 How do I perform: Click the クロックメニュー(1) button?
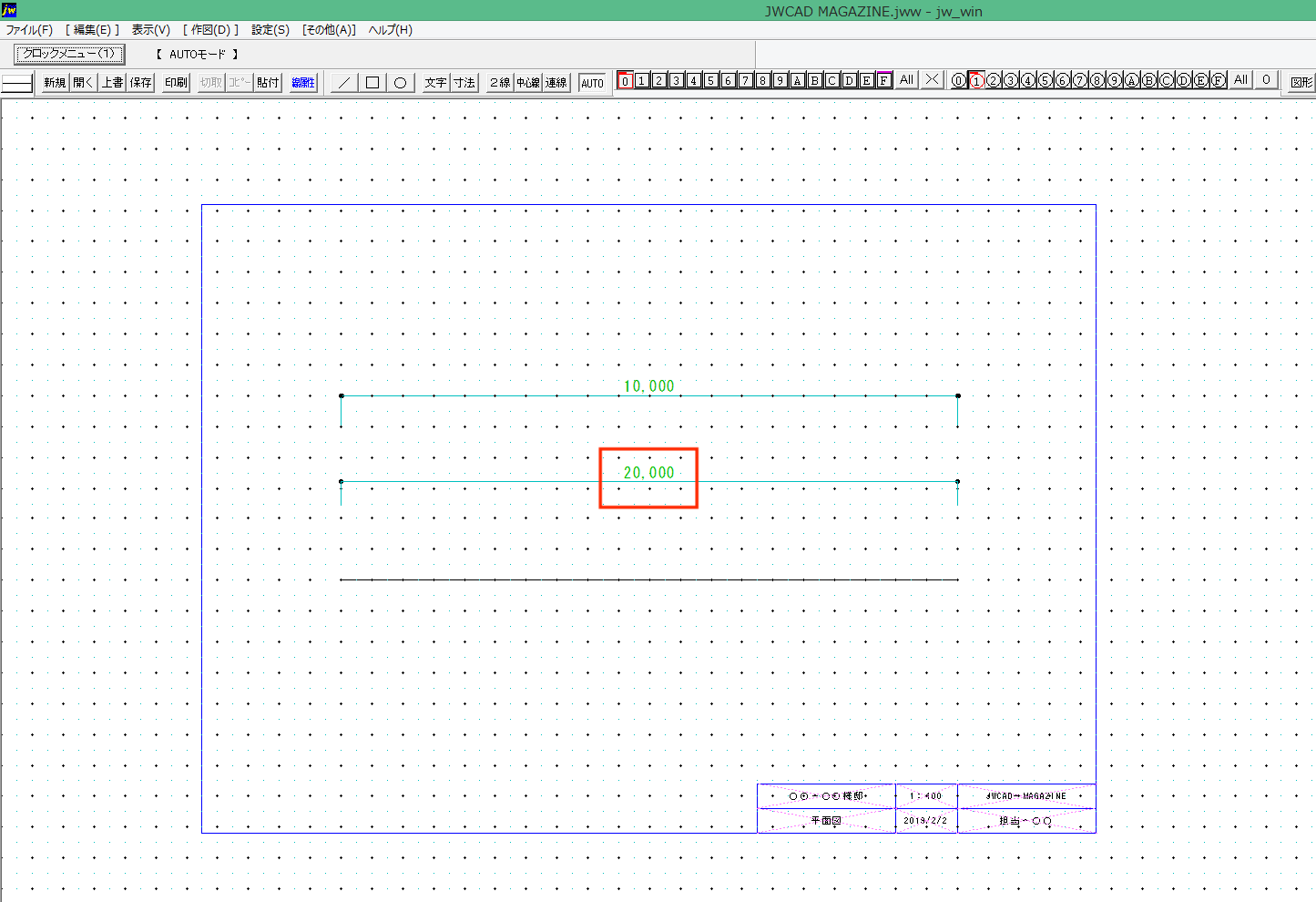[69, 54]
